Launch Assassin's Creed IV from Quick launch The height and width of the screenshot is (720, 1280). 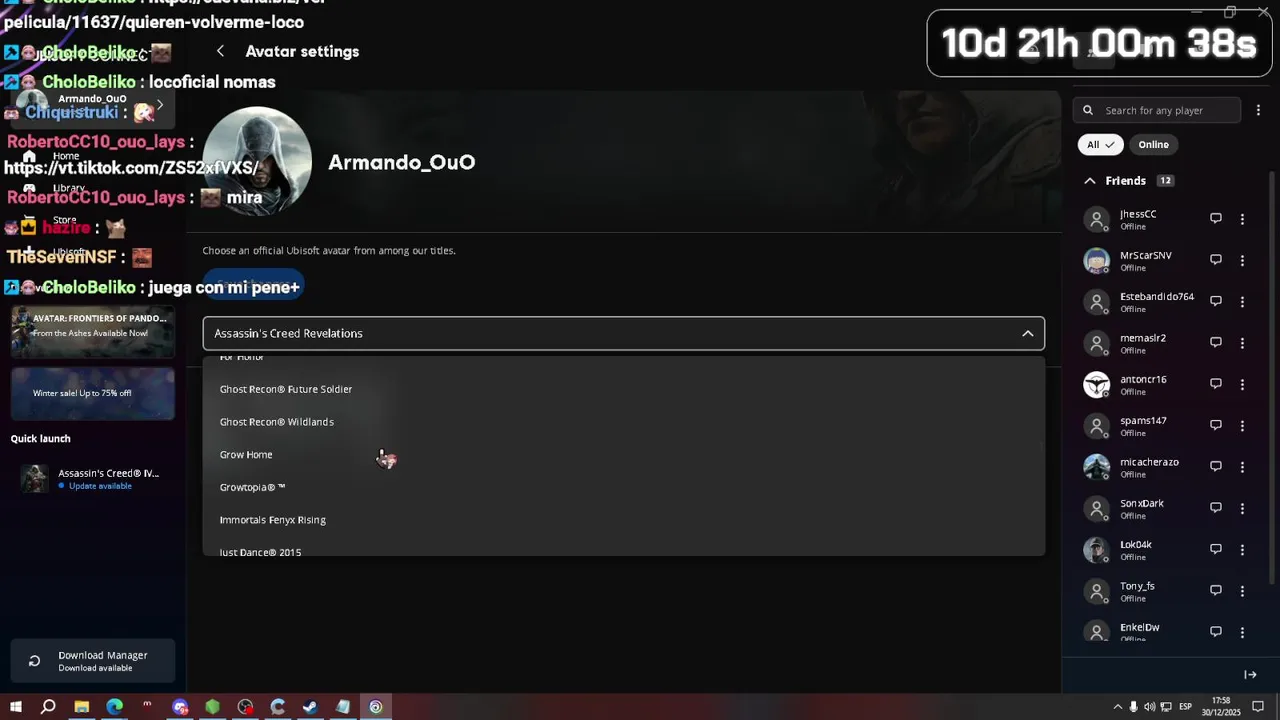(x=93, y=478)
